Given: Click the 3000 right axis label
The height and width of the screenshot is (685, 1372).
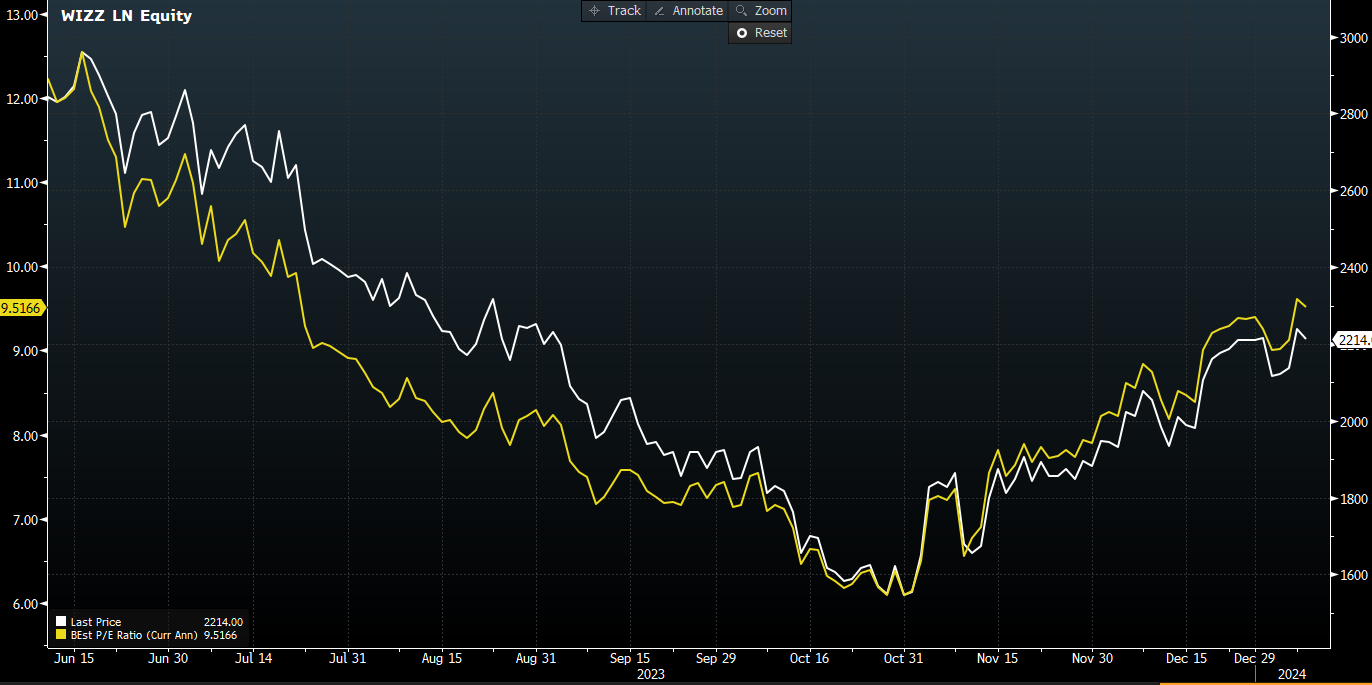Looking at the screenshot, I should (x=1353, y=38).
